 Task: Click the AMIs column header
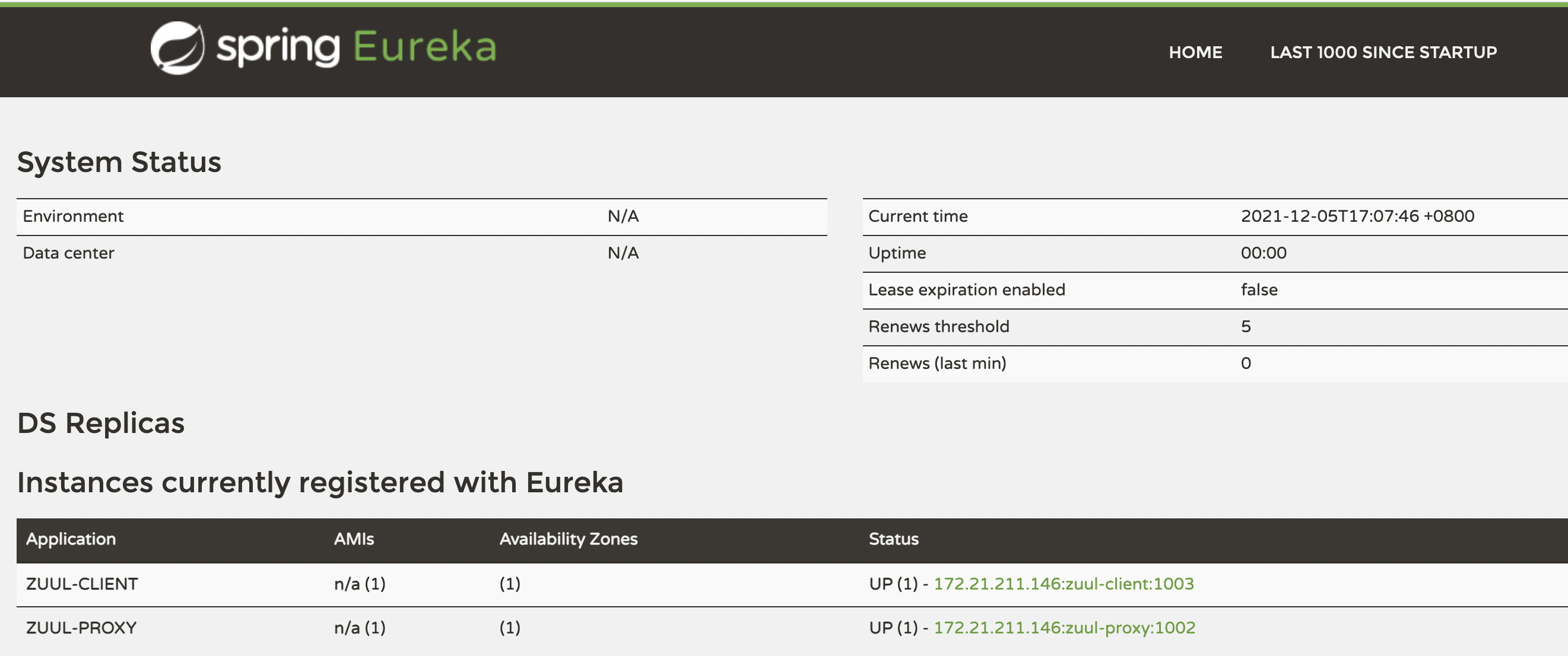354,539
